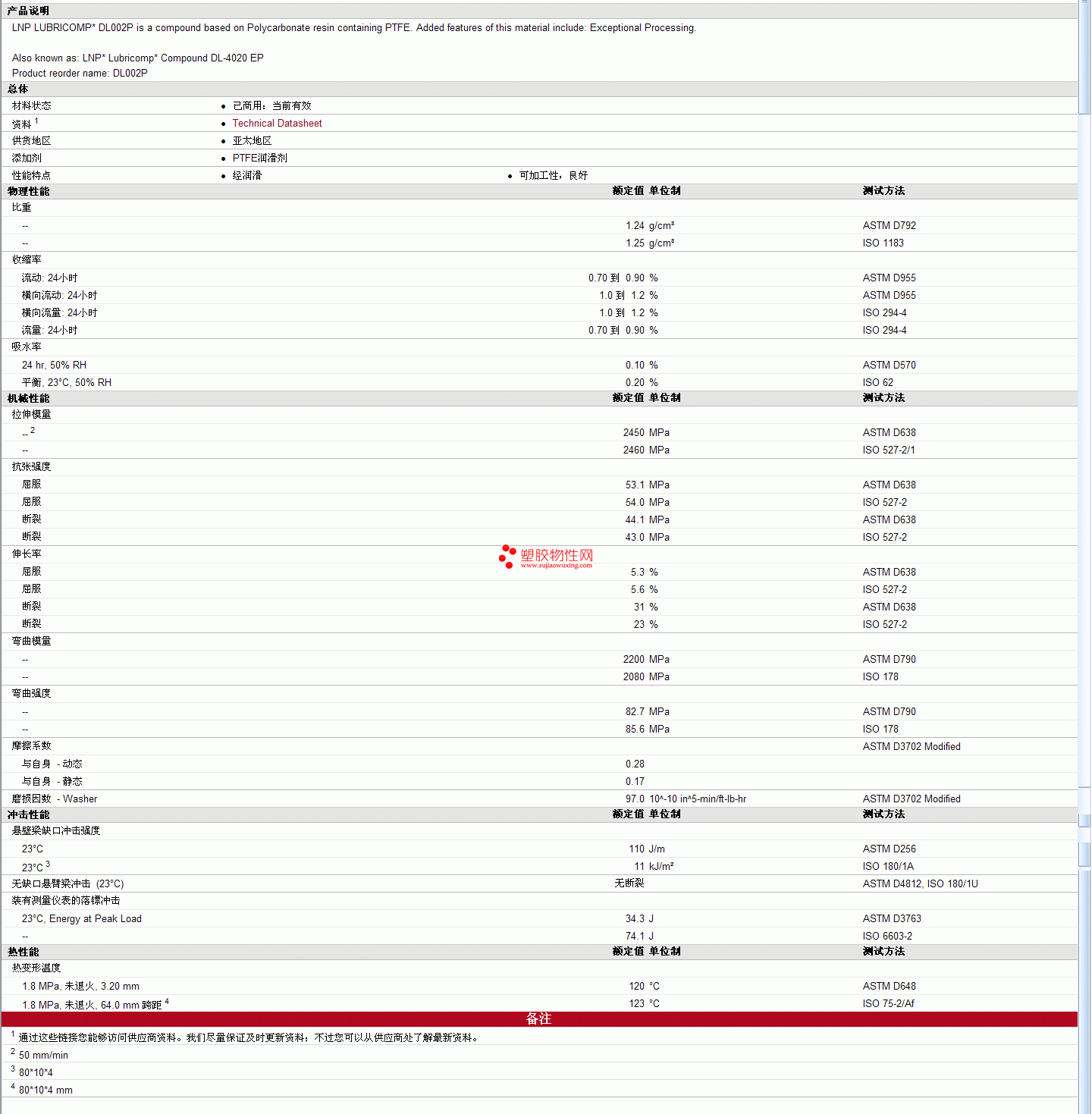Click the 经润滑 feature text

point(246,175)
